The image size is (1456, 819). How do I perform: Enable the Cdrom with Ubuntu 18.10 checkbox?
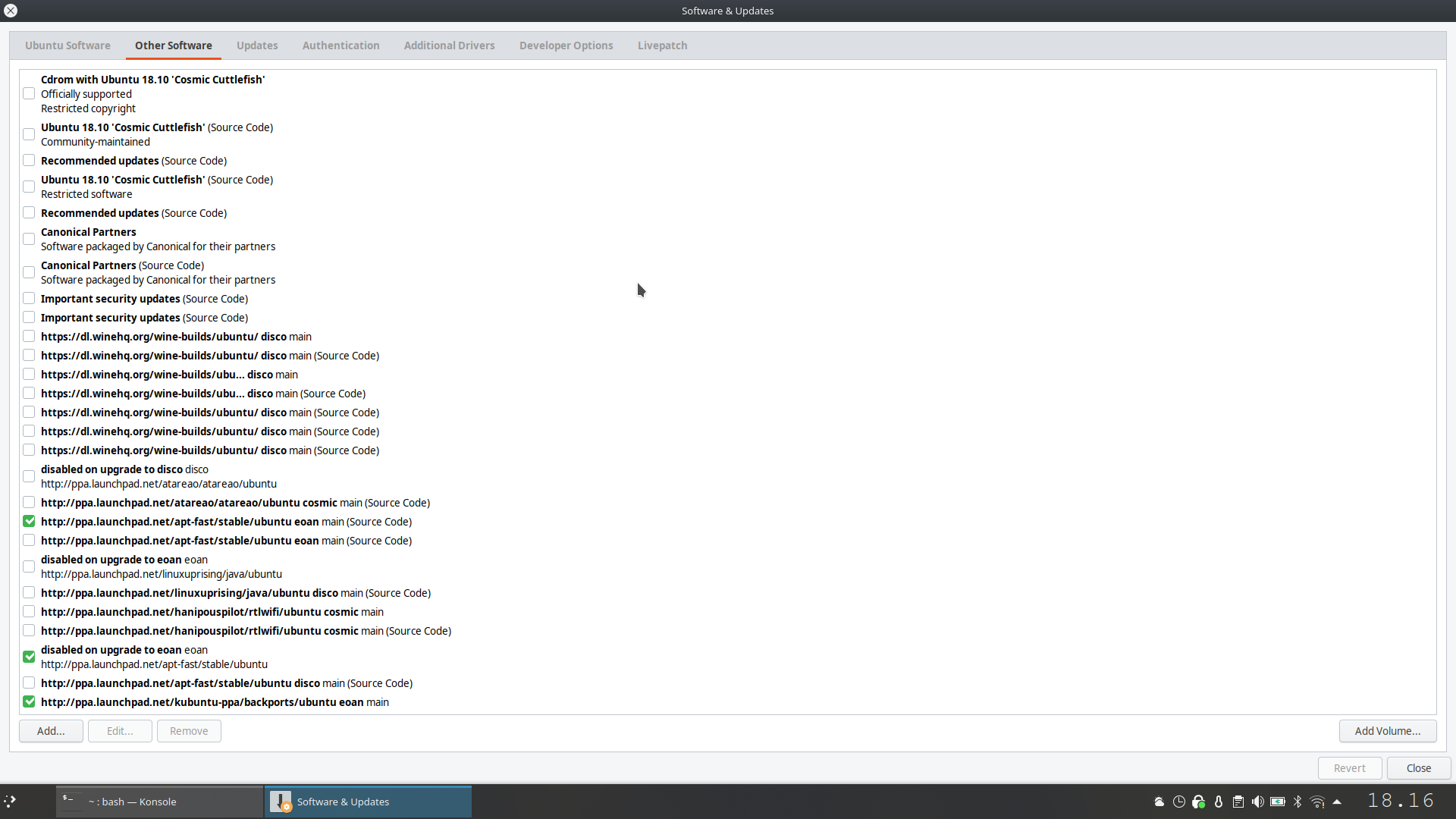click(x=29, y=93)
